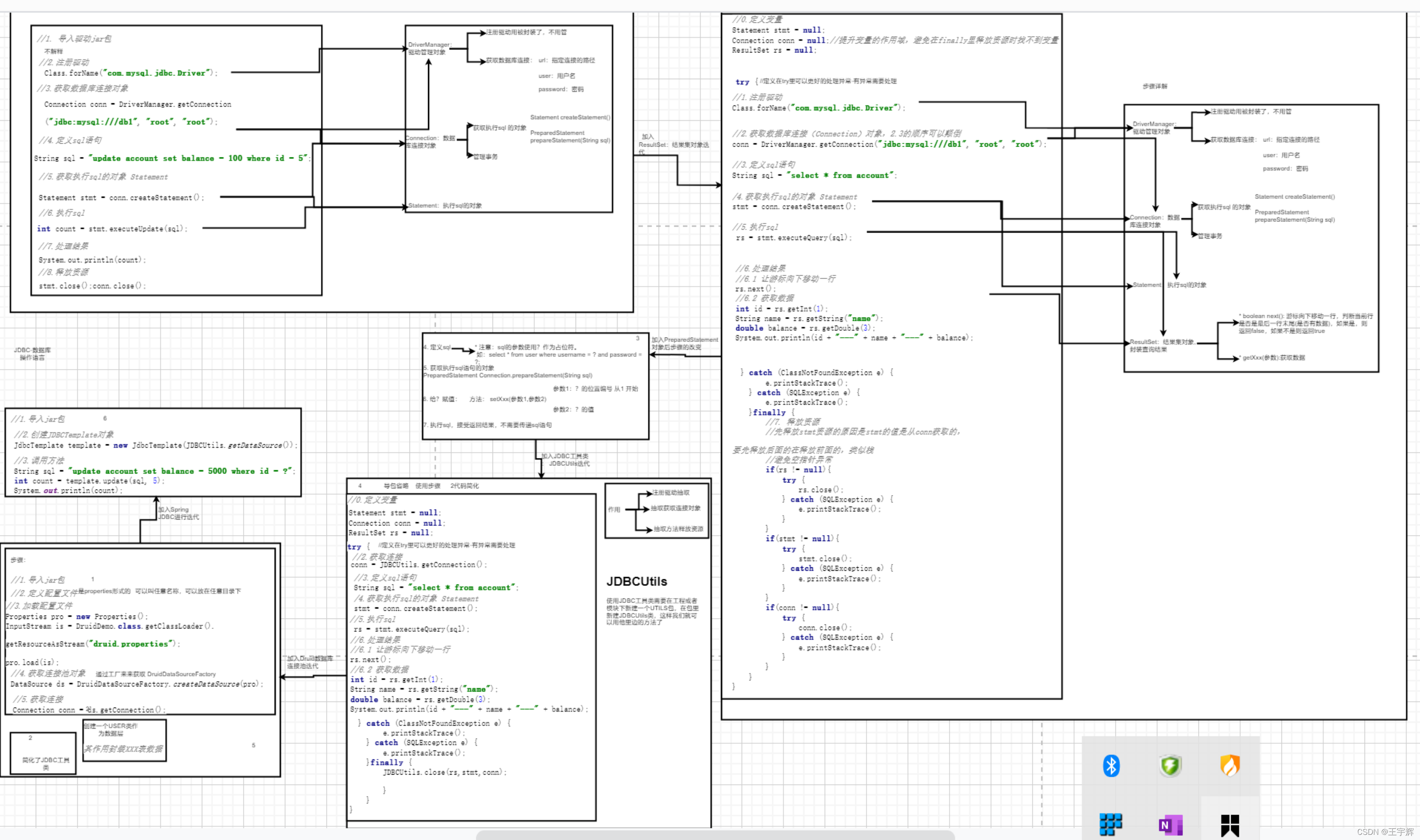The width and height of the screenshot is (1420, 840).
Task: Click the blue Bluetooth tray icon
Action: 1111,765
